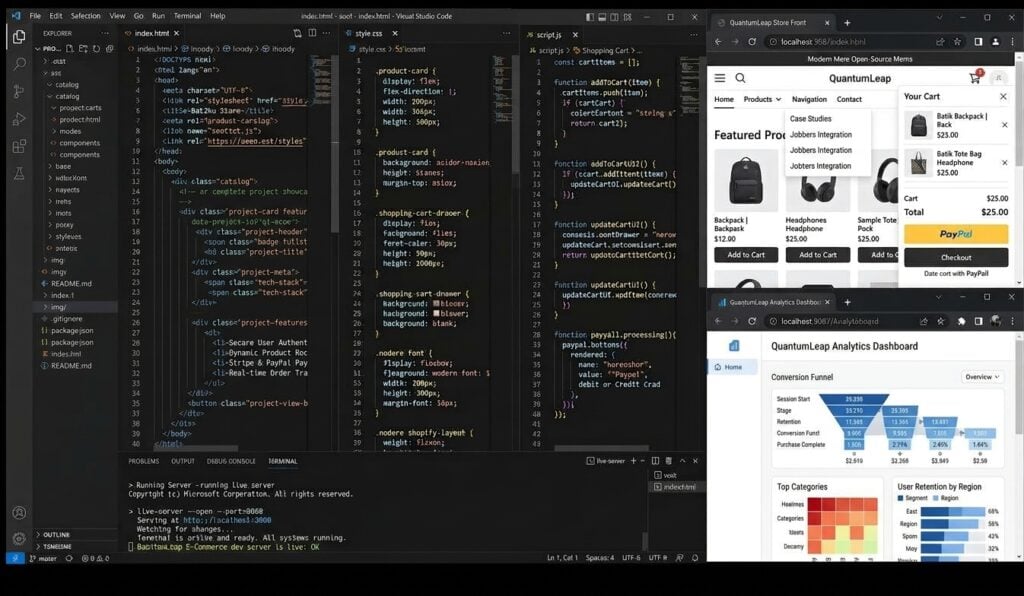Open the hamburger menu on QuantumLeap store
This screenshot has width=1024, height=596.
(x=720, y=78)
